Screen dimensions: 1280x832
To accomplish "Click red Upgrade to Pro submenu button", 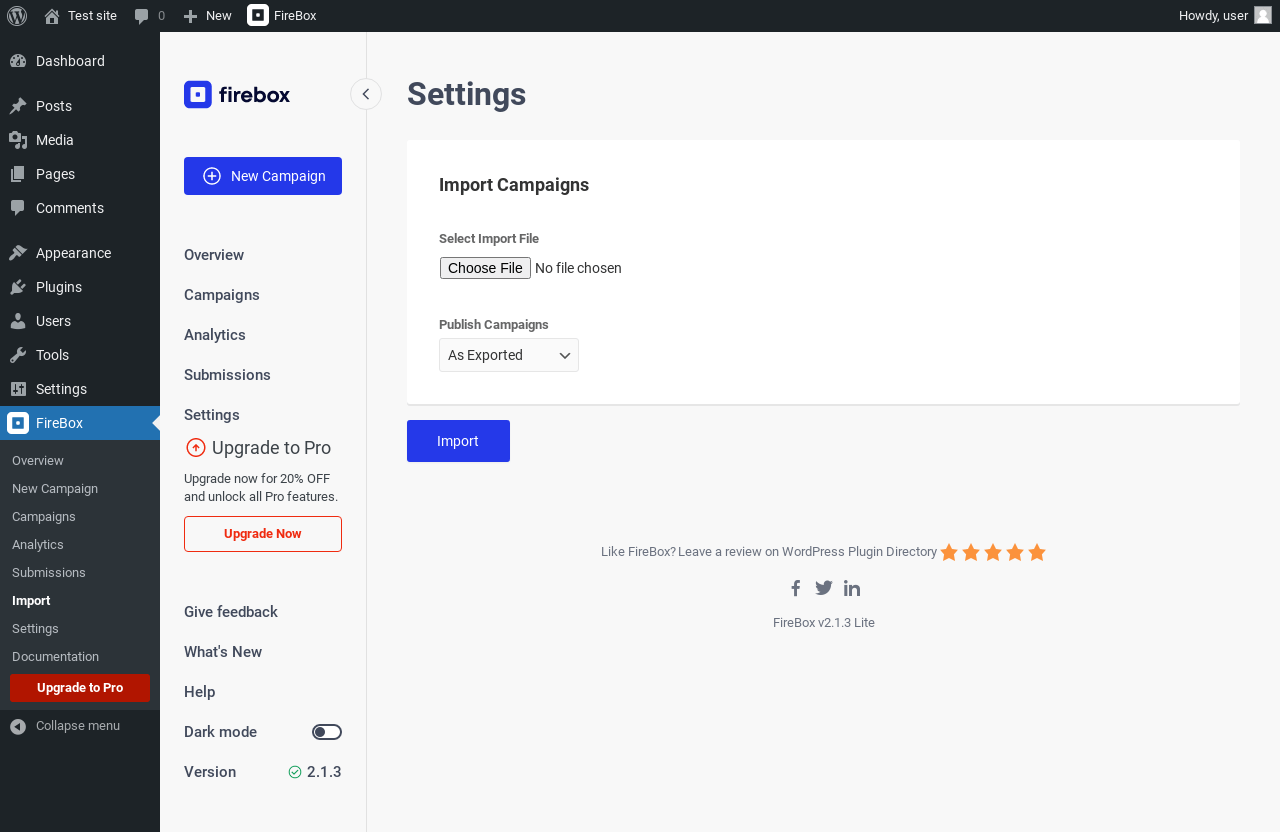I will pyautogui.click(x=80, y=688).
